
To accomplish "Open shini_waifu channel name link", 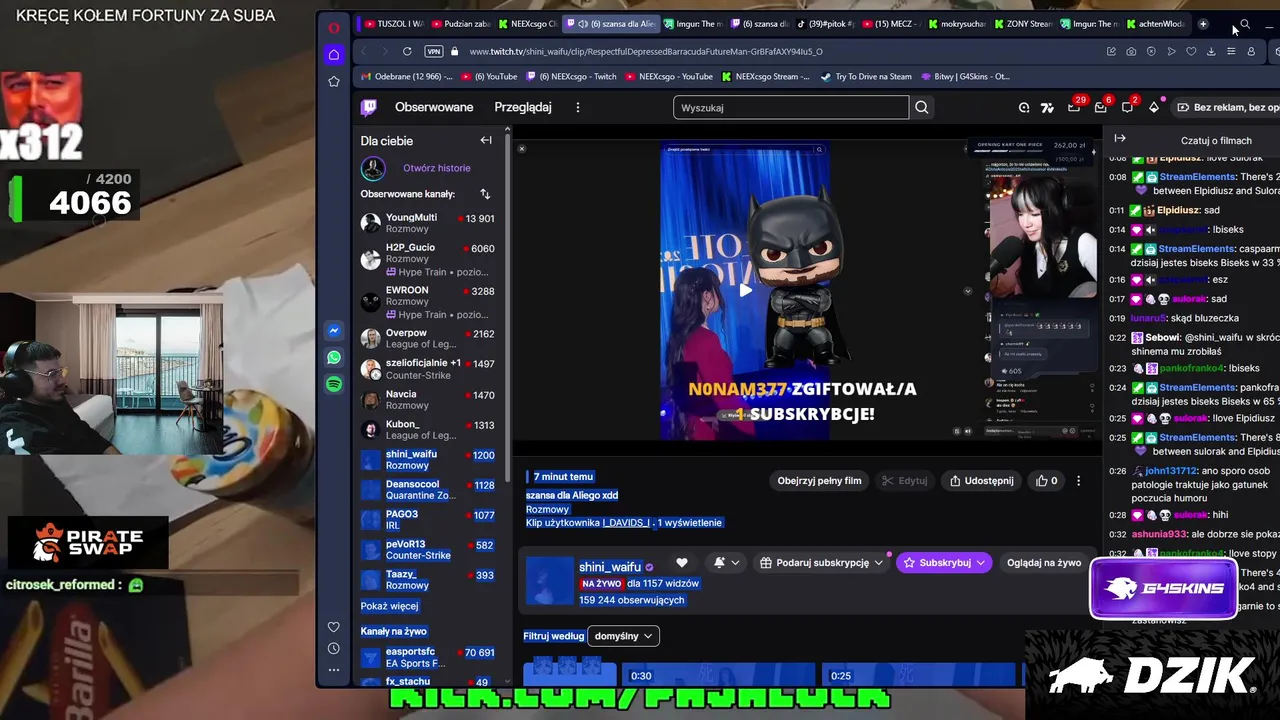I will [x=610, y=567].
